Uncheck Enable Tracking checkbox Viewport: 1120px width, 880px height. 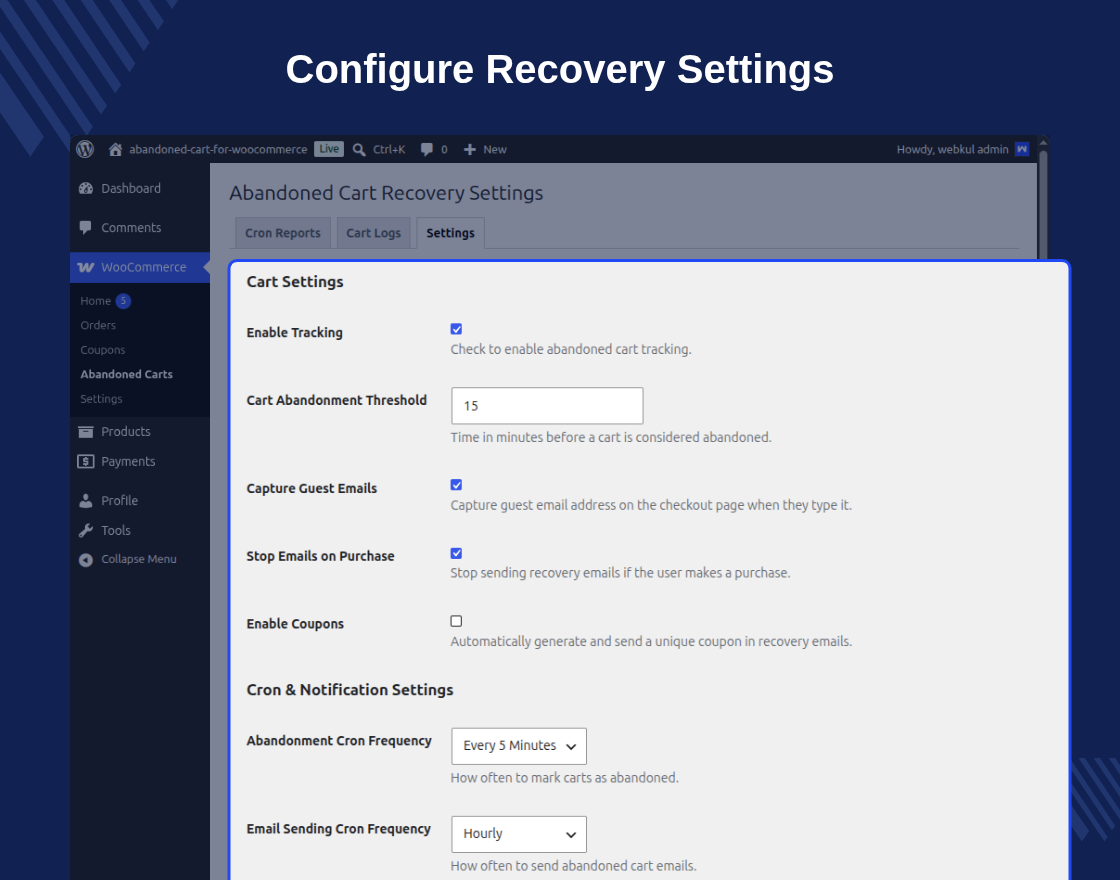[x=456, y=329]
